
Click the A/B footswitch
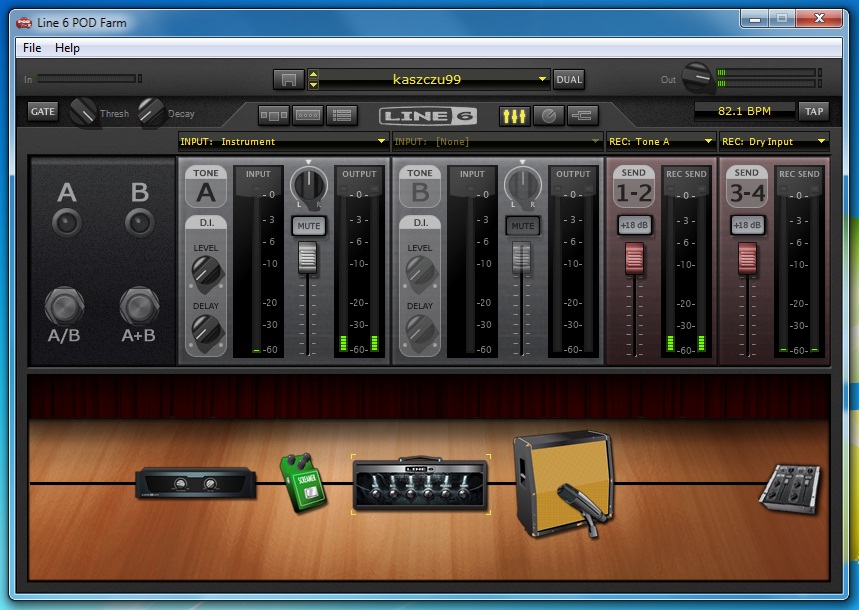(65, 306)
